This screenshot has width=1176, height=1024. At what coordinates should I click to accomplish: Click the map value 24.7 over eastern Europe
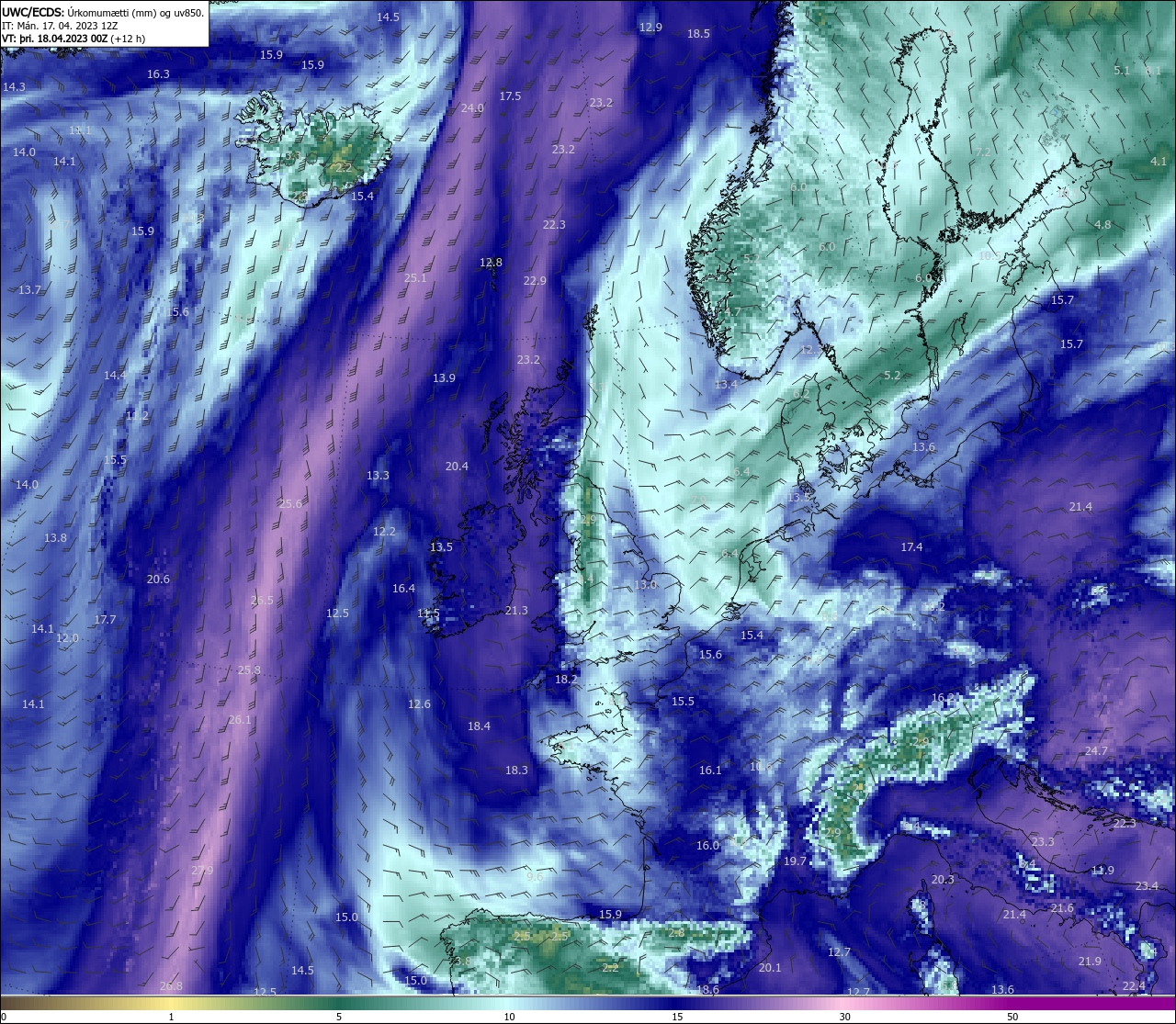point(1096,751)
